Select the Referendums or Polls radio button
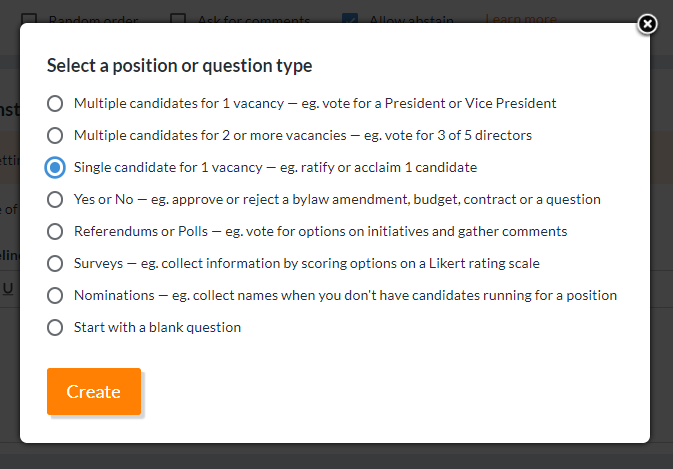 tap(55, 231)
